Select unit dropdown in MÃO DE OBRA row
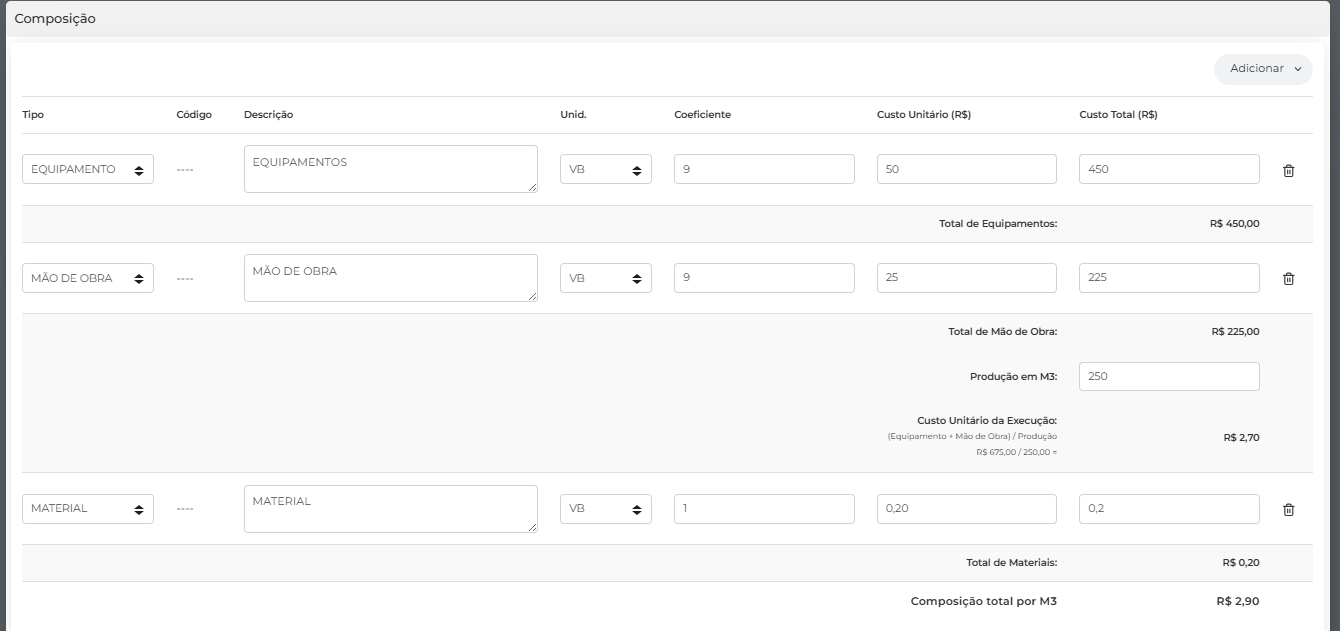The width and height of the screenshot is (1340, 631). (x=605, y=278)
